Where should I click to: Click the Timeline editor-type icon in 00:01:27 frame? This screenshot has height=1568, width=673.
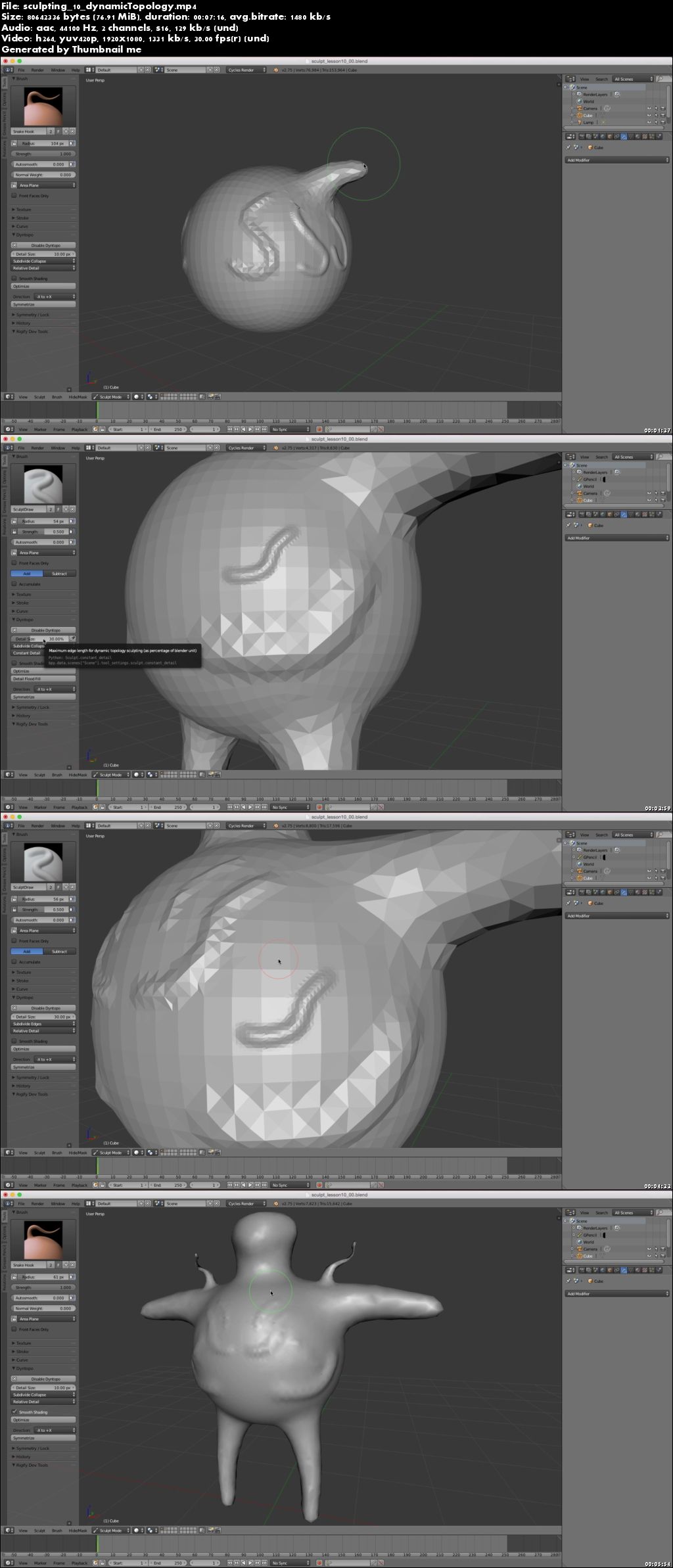click(x=9, y=429)
